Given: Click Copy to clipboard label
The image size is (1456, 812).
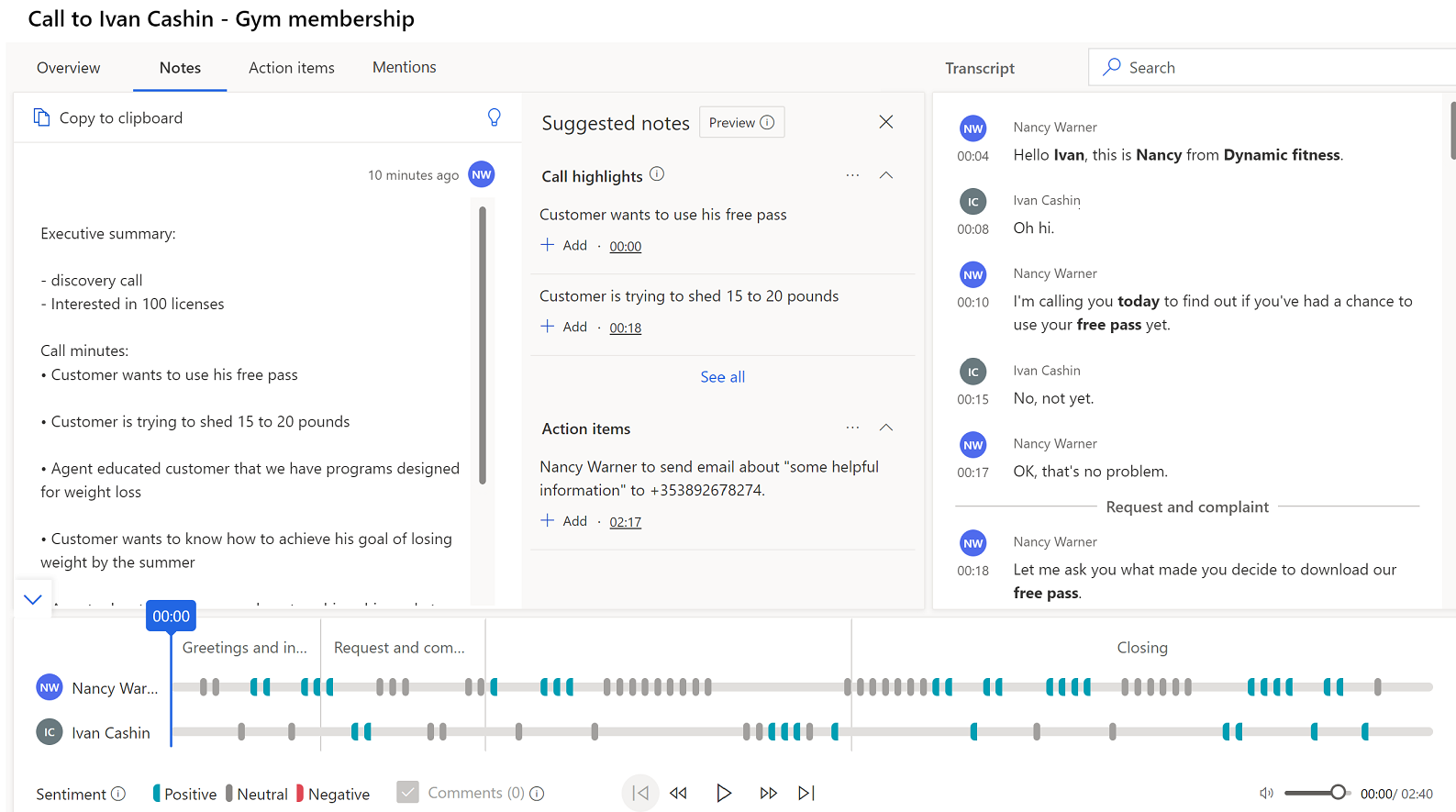Looking at the screenshot, I should click(x=121, y=117).
